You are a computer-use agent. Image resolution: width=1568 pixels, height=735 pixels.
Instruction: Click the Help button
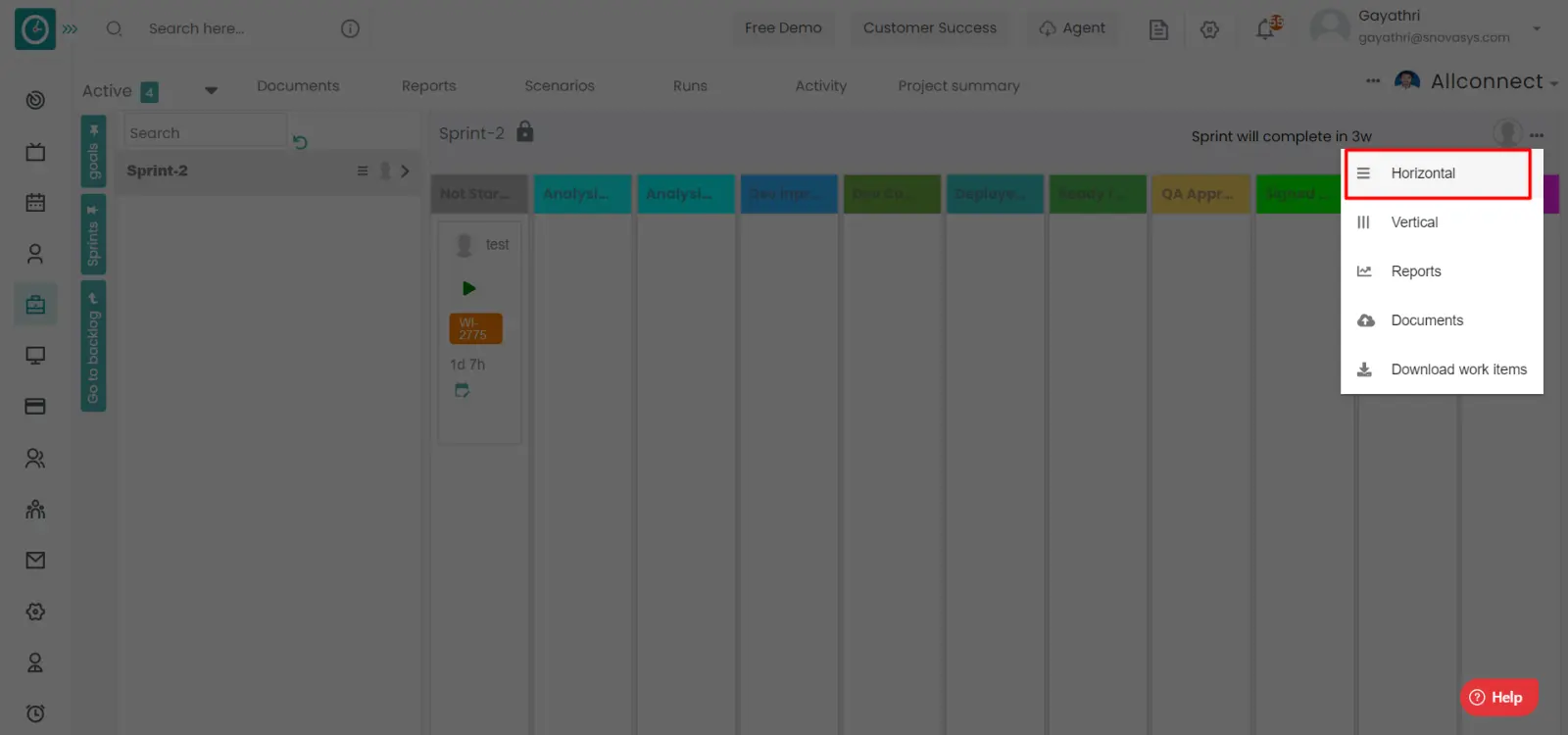point(1497,697)
